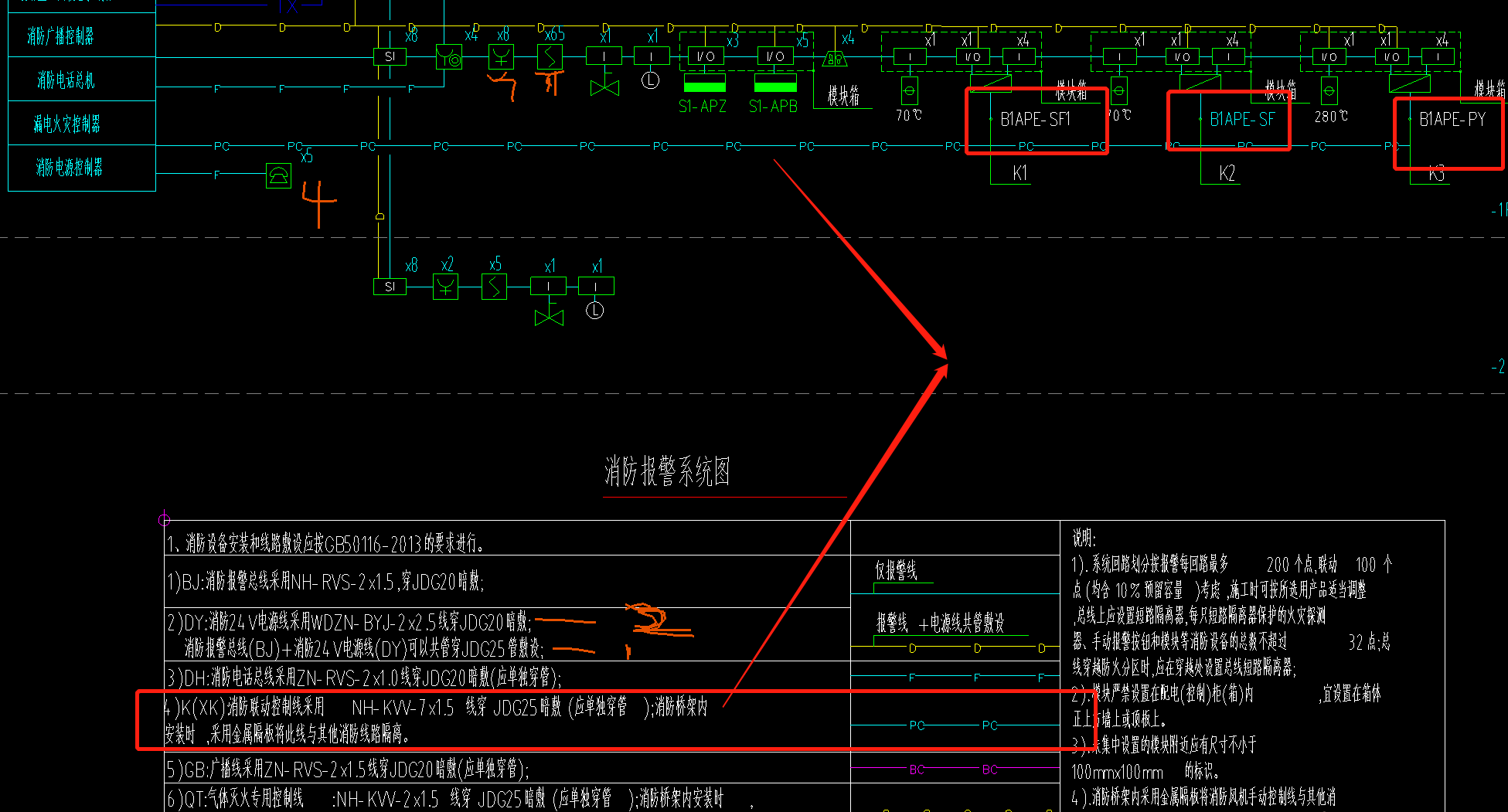Click the 消防电源控制器 cell
The height and width of the screenshot is (812, 1508).
(x=81, y=167)
